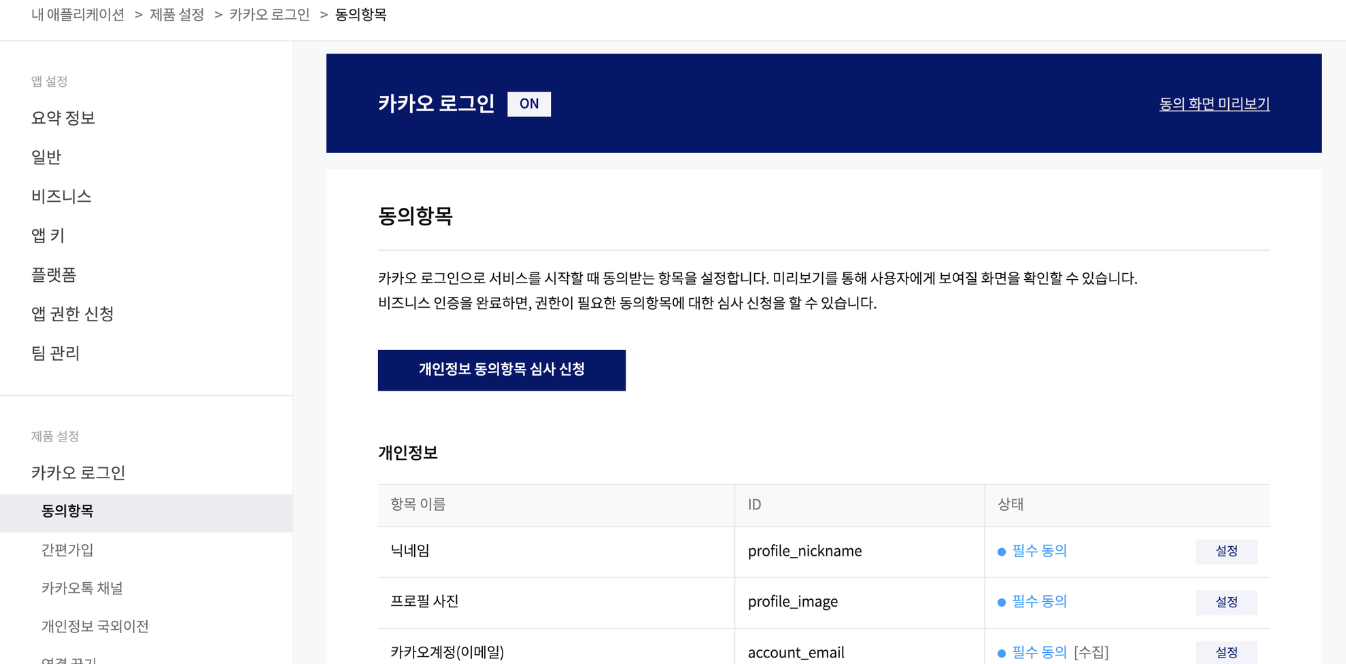Click the 앱 설정 sidebar label
The width and height of the screenshot is (1346, 664).
click(50, 82)
